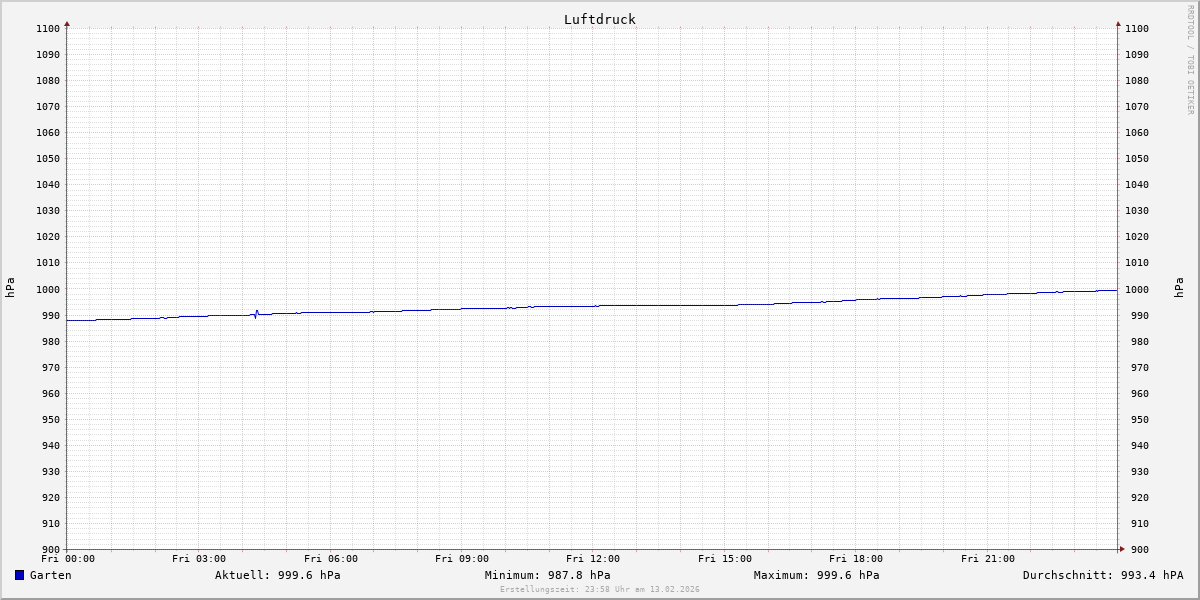This screenshot has width=1200, height=600.
Task: Click the Fri 00:00 time label
Action: coord(68,559)
